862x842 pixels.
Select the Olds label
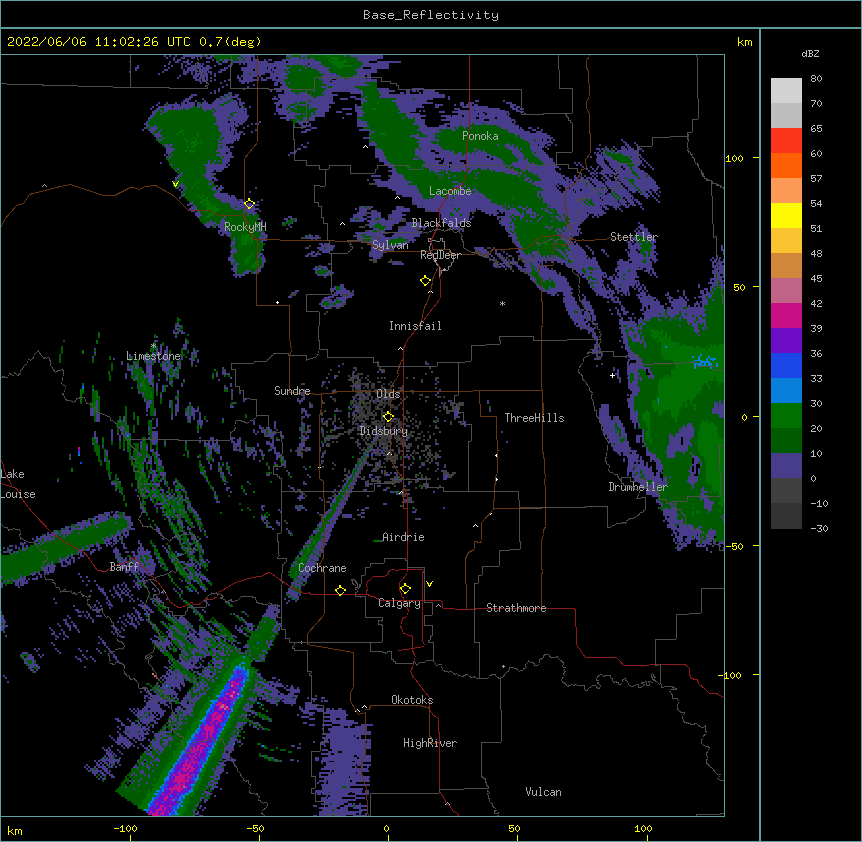click(x=388, y=394)
